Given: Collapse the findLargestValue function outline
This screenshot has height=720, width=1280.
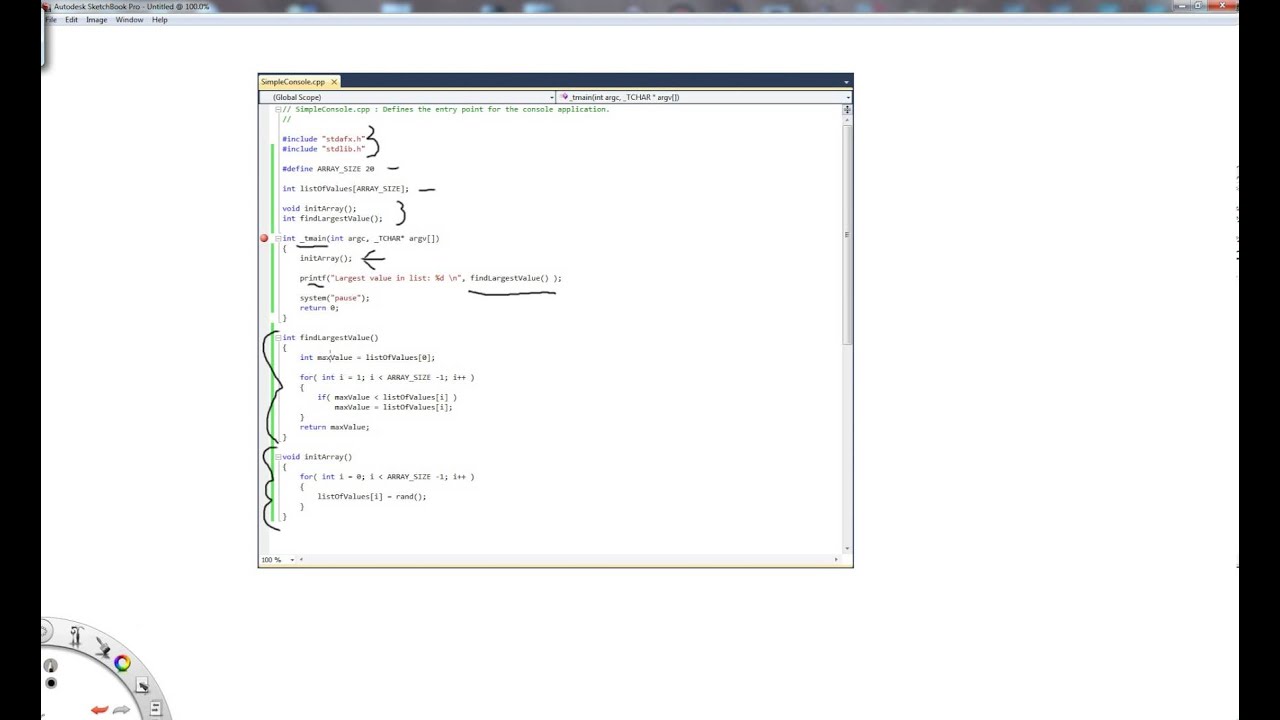Looking at the screenshot, I should 279,338.
